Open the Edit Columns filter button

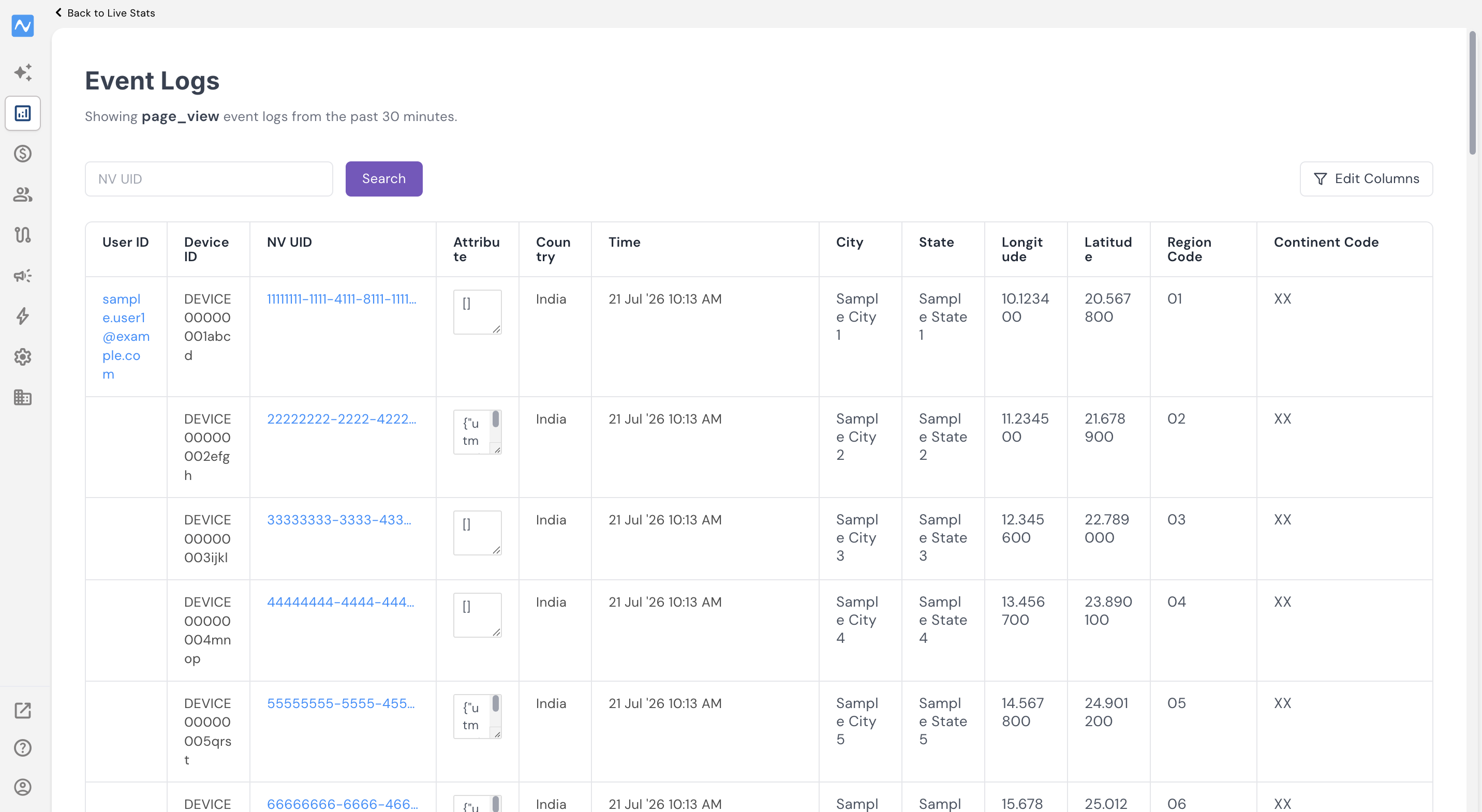[x=1366, y=179]
